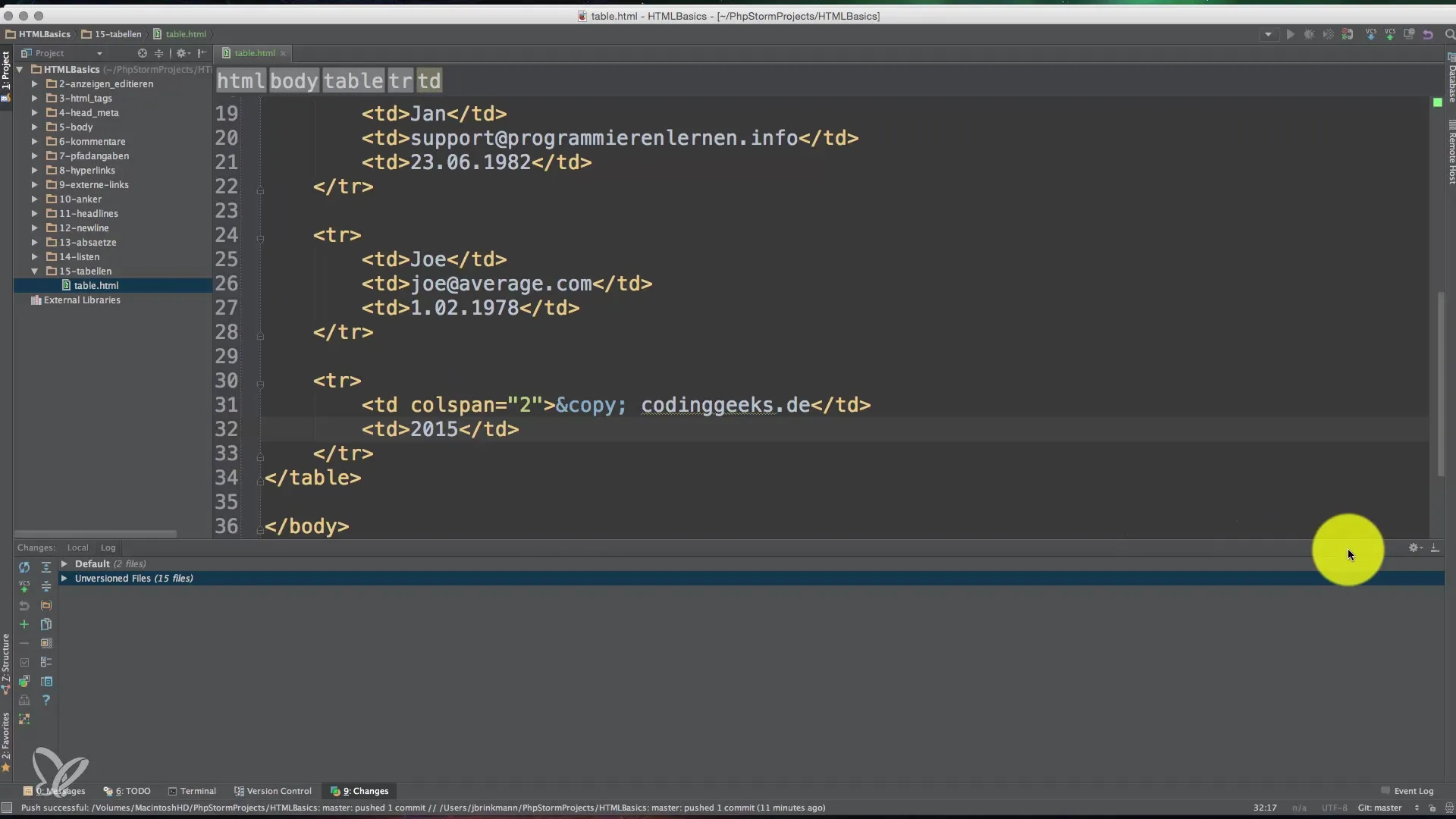Open the Event Log
Viewport: 1456px width, 819px height.
click(x=1407, y=791)
